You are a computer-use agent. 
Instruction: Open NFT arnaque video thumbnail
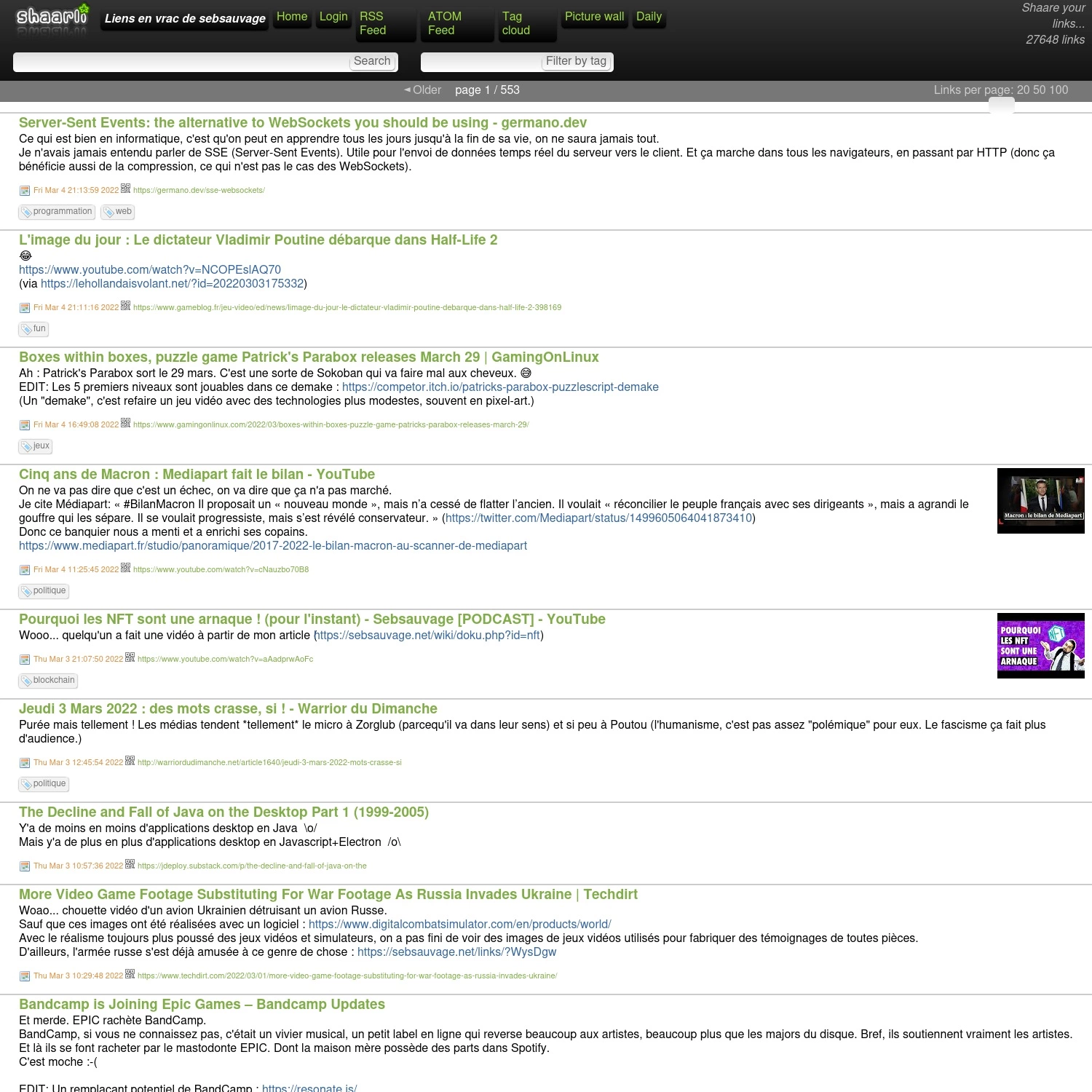[x=1041, y=646]
